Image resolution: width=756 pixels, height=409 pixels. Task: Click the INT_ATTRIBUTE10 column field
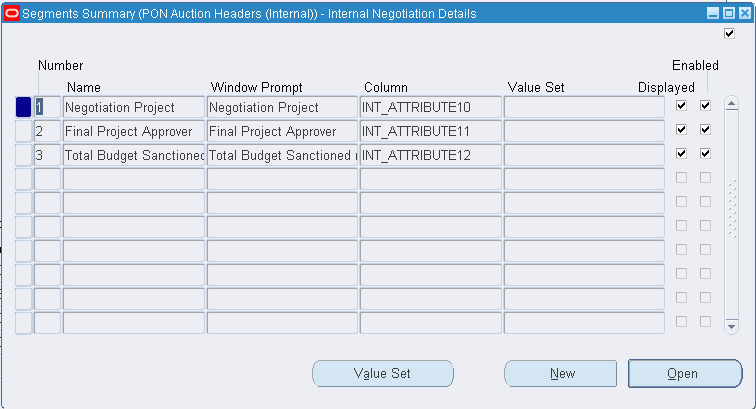430,107
